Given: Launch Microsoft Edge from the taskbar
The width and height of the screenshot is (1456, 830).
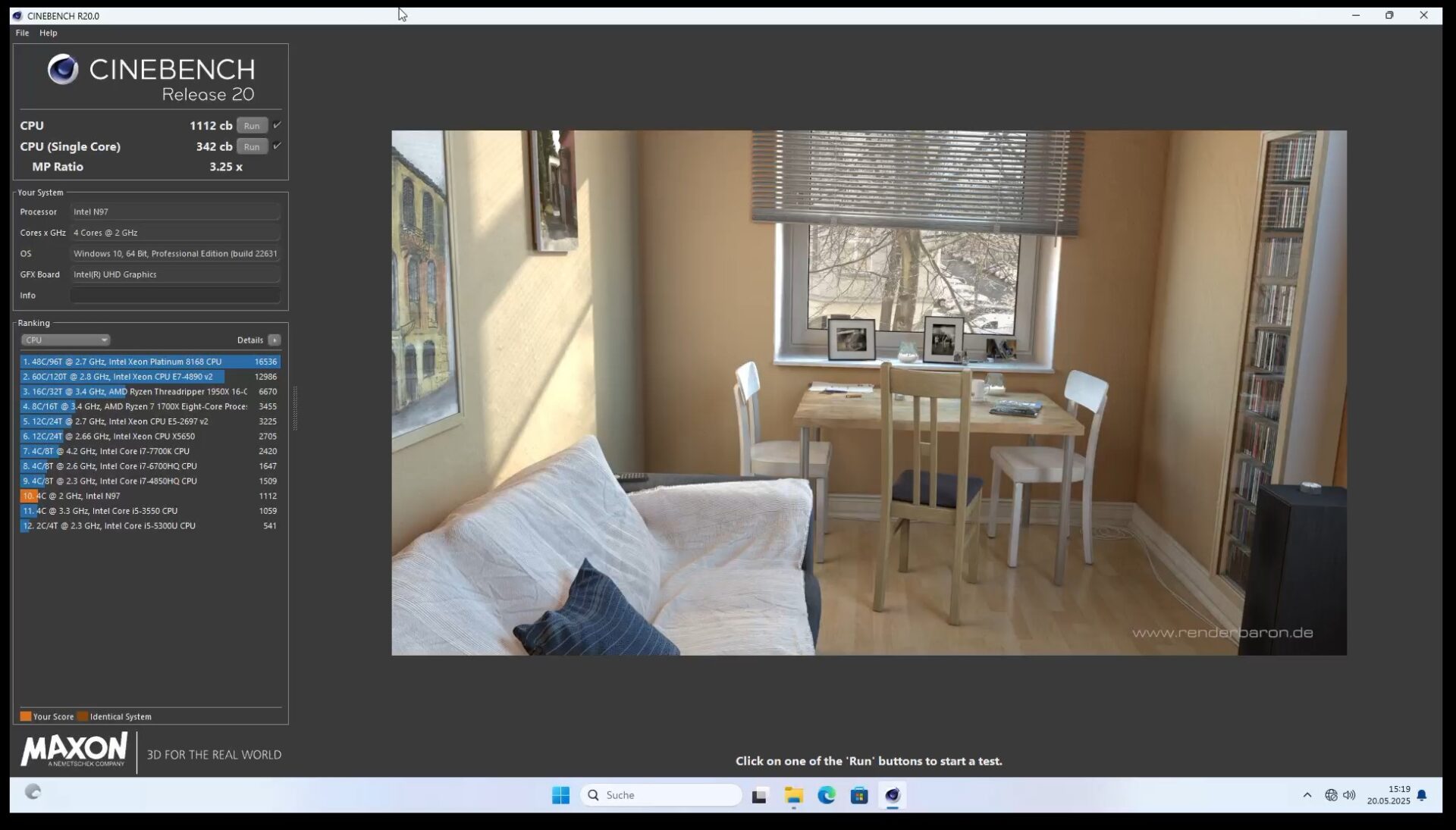Looking at the screenshot, I should click(x=826, y=794).
